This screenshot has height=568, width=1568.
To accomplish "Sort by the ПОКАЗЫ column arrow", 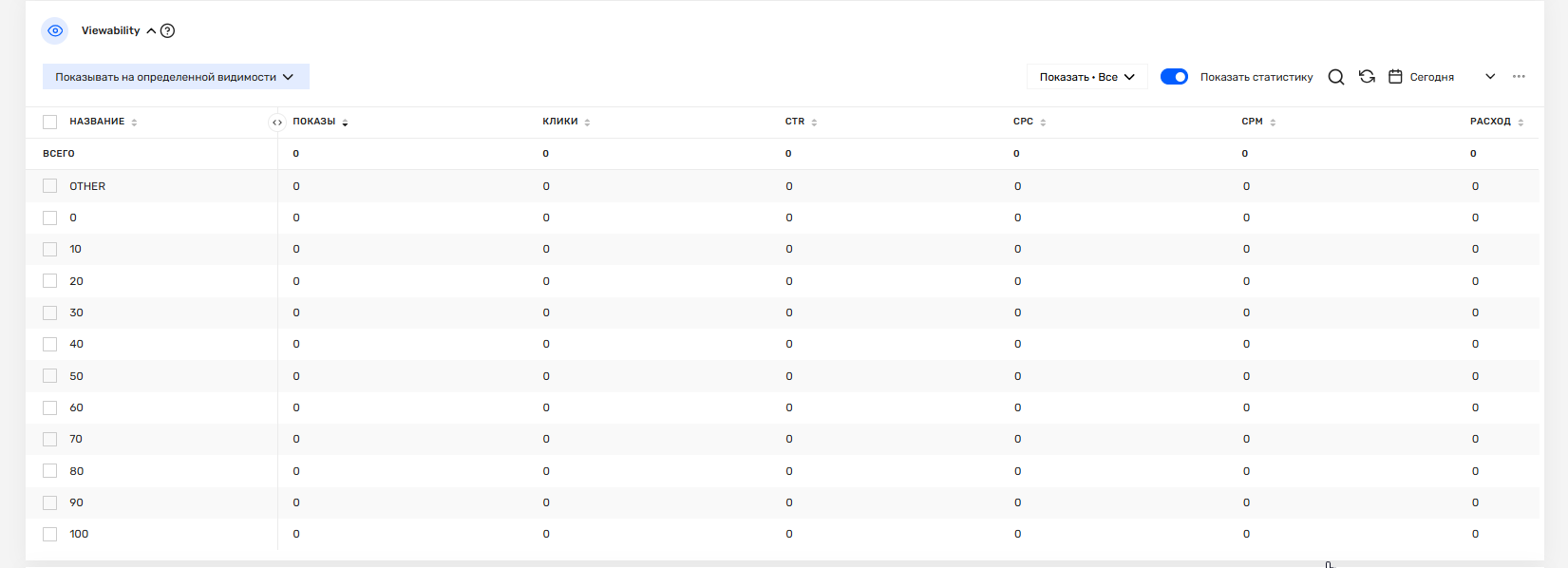I will tap(345, 123).
